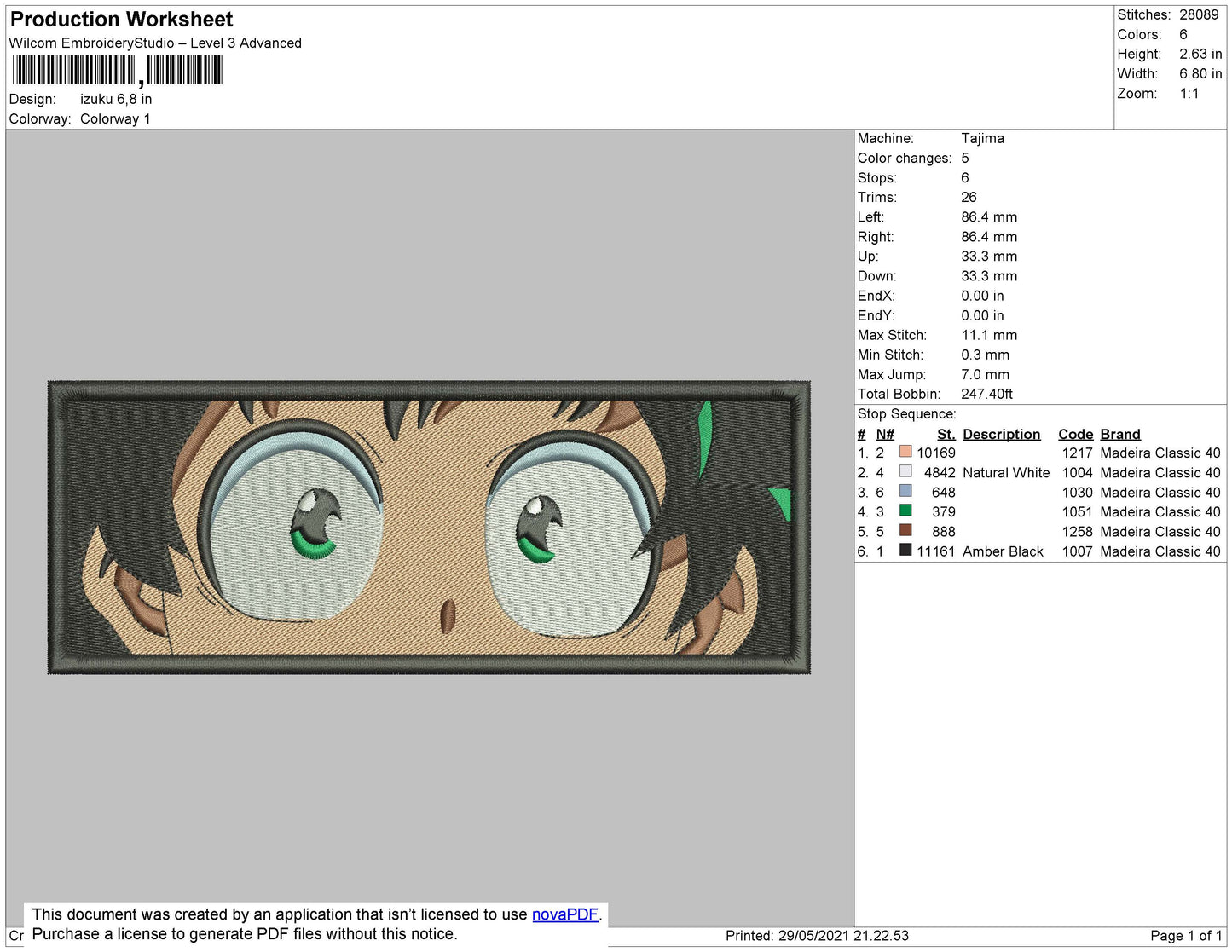Click the 'St.' column header
This screenshot has width=1232, height=952.
[x=946, y=434]
